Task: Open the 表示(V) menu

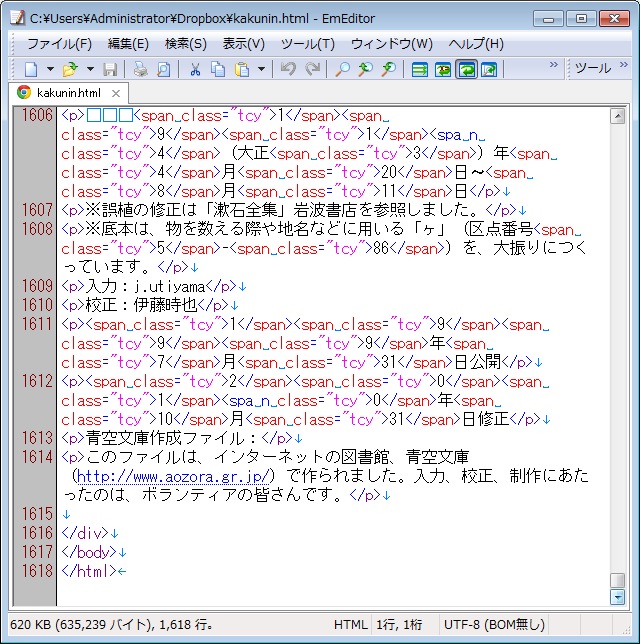Action: [x=244, y=44]
